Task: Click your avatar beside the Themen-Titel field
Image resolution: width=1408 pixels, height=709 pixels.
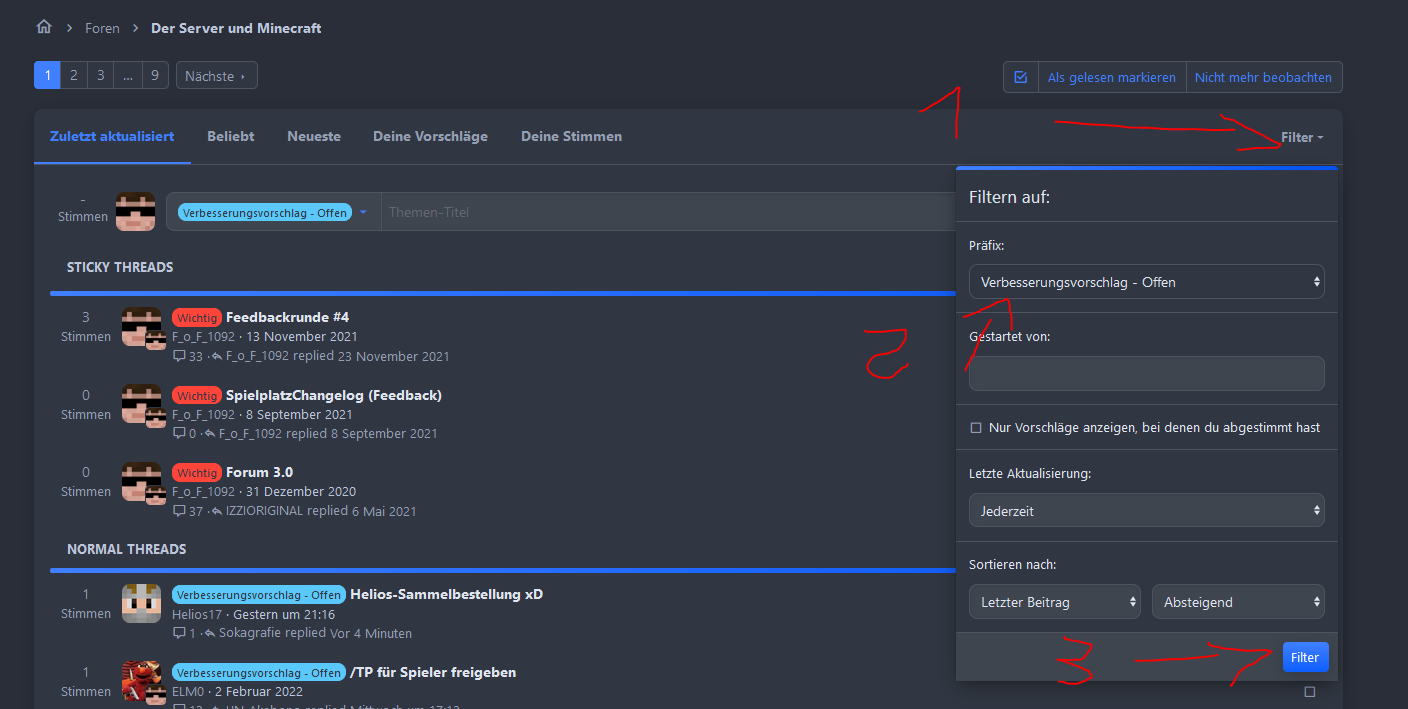Action: tap(135, 212)
